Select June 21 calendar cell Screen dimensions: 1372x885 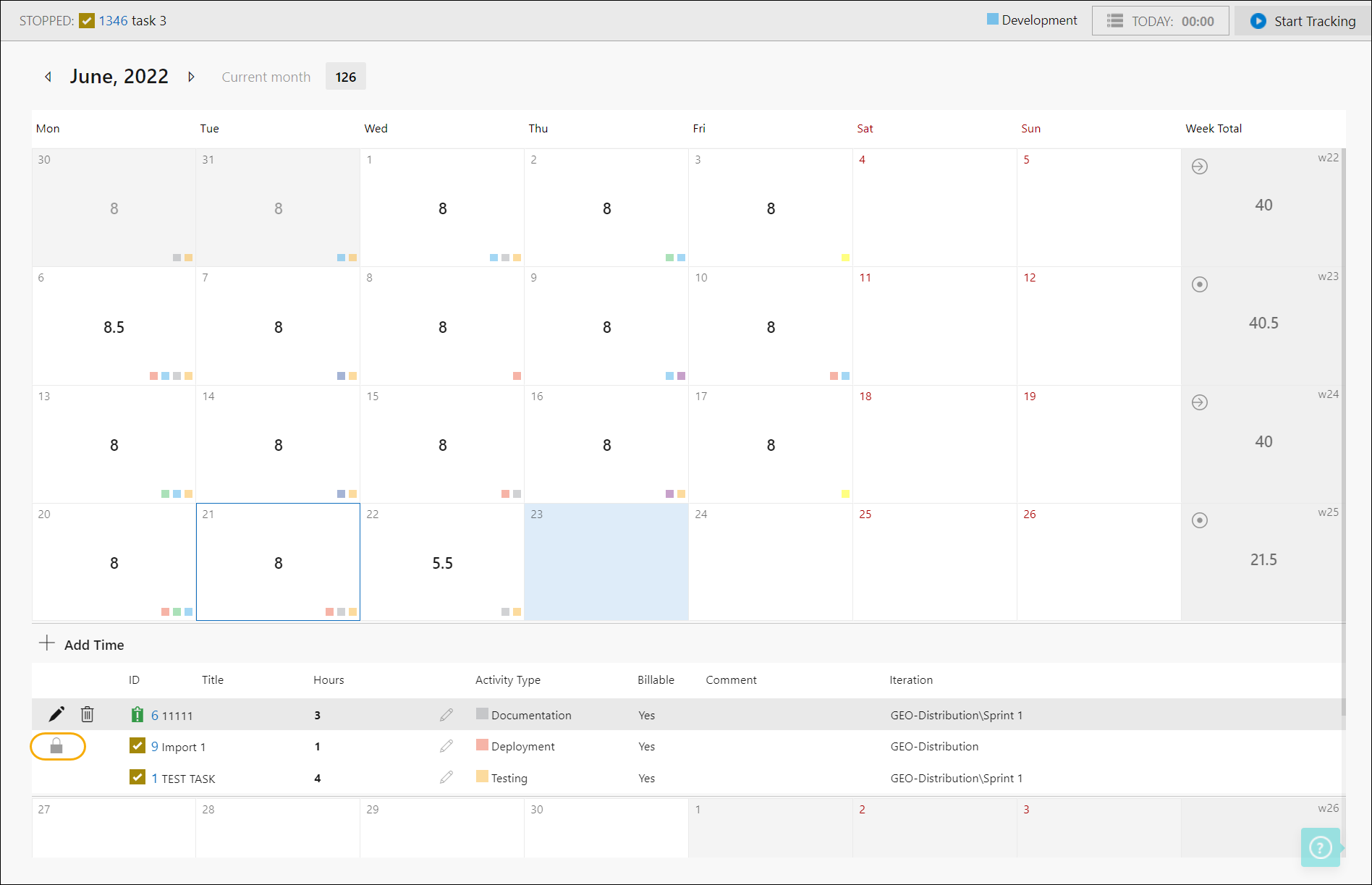tap(278, 562)
